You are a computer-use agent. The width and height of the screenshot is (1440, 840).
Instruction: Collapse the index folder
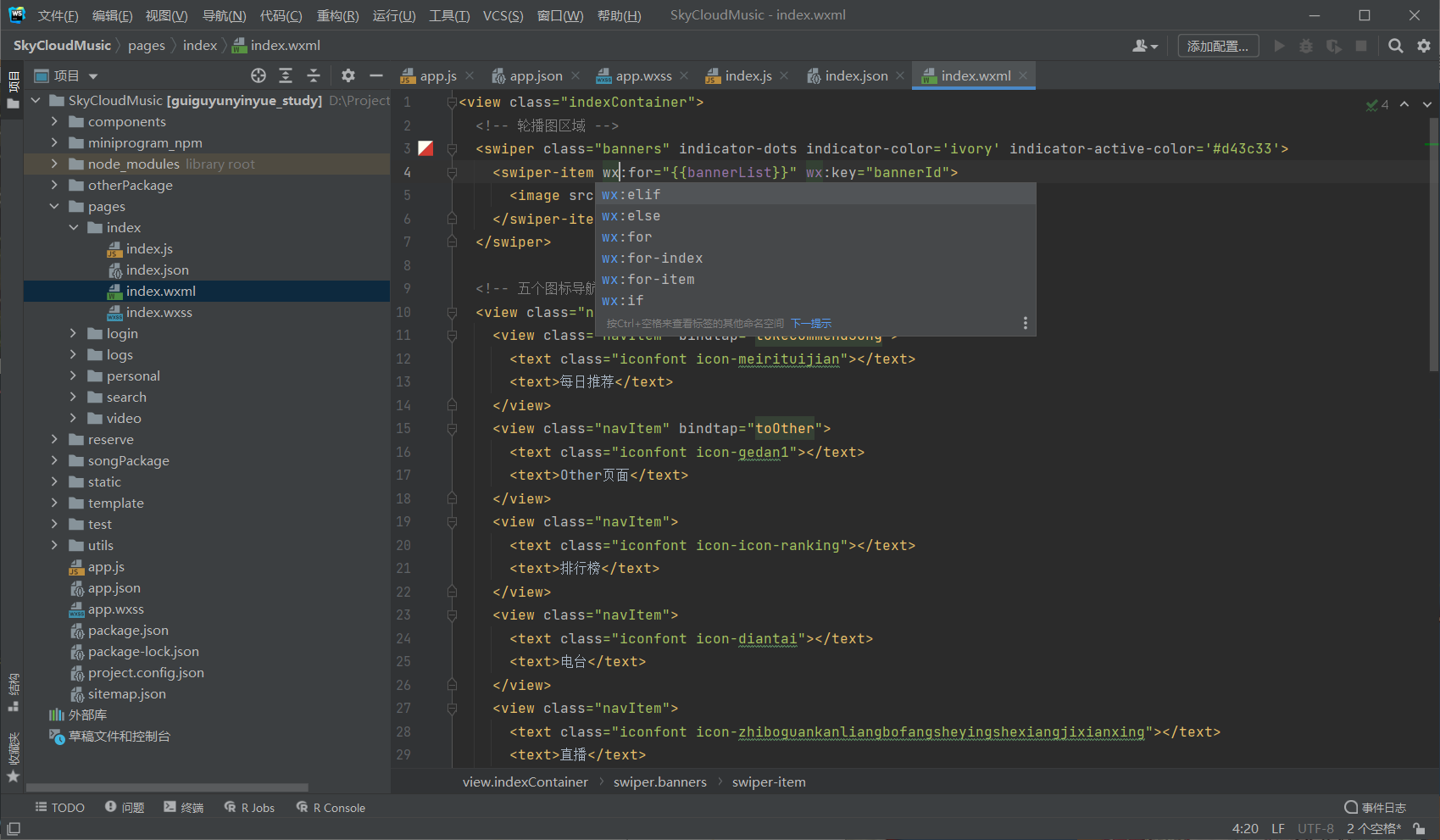point(73,227)
